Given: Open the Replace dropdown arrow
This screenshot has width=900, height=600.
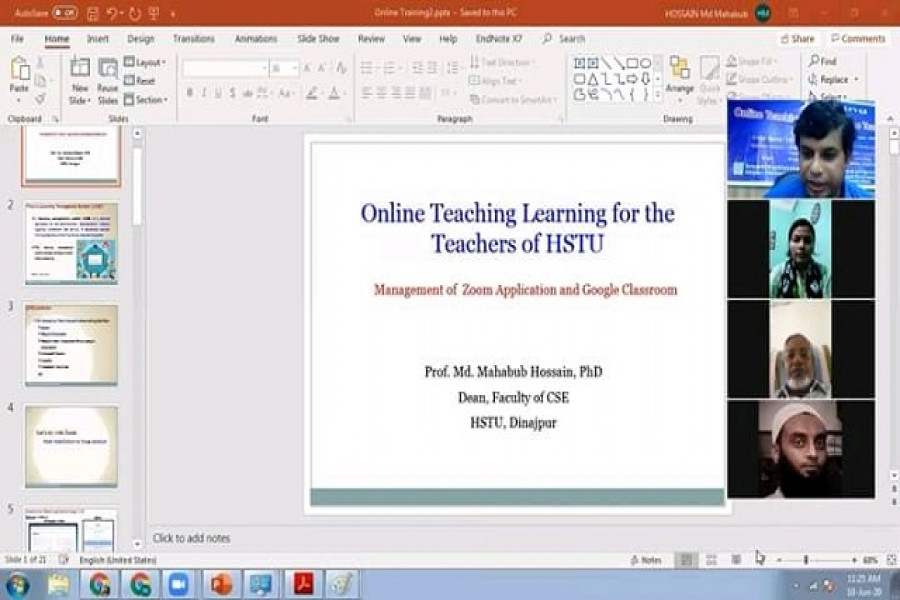Looking at the screenshot, I should click(x=857, y=79).
